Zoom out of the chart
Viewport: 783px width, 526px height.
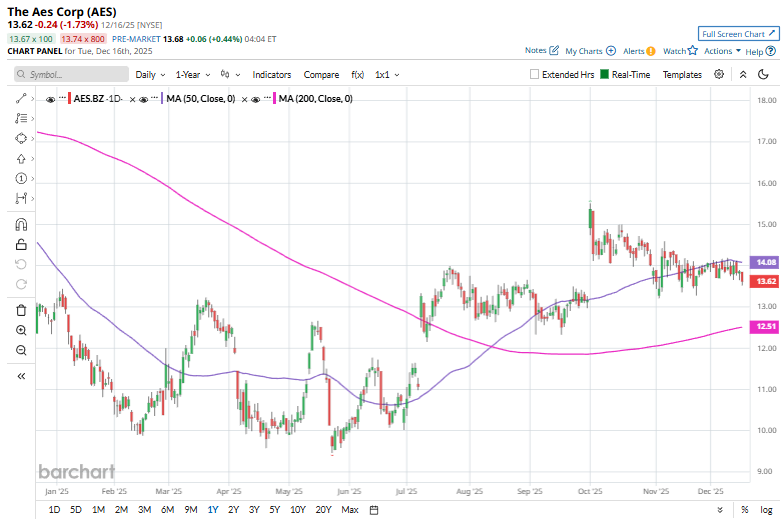(21, 350)
